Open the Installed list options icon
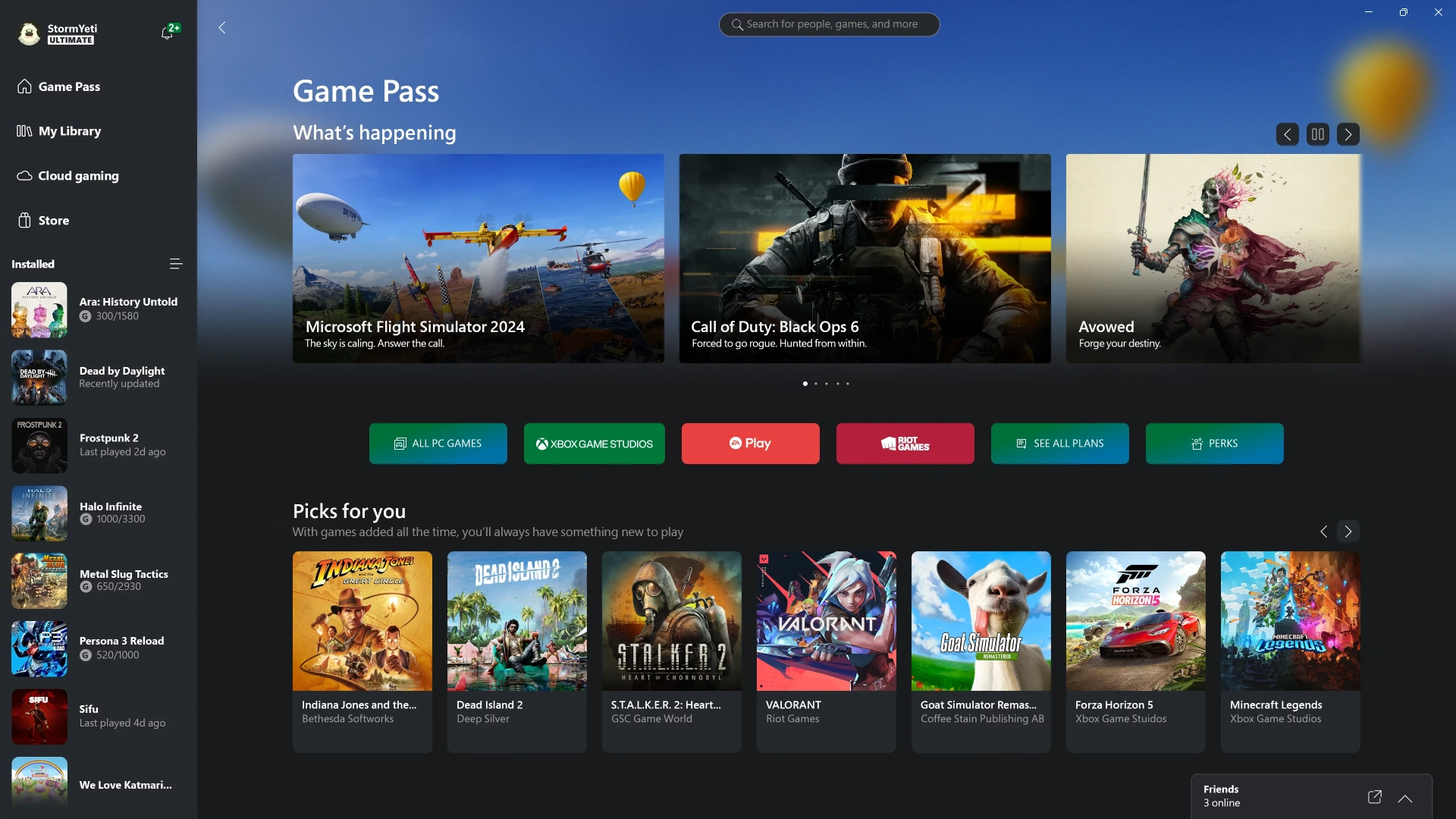This screenshot has width=1456, height=819. [x=175, y=264]
